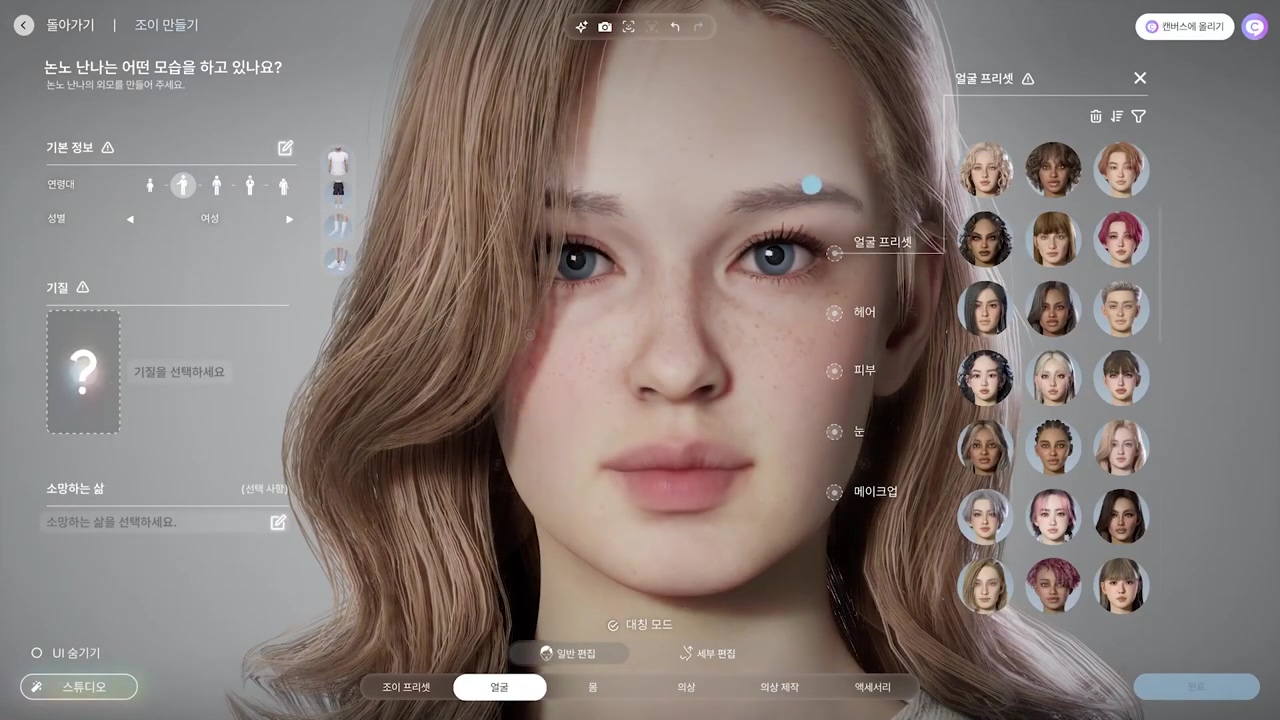Select the elderly fifth age group icon

[283, 185]
